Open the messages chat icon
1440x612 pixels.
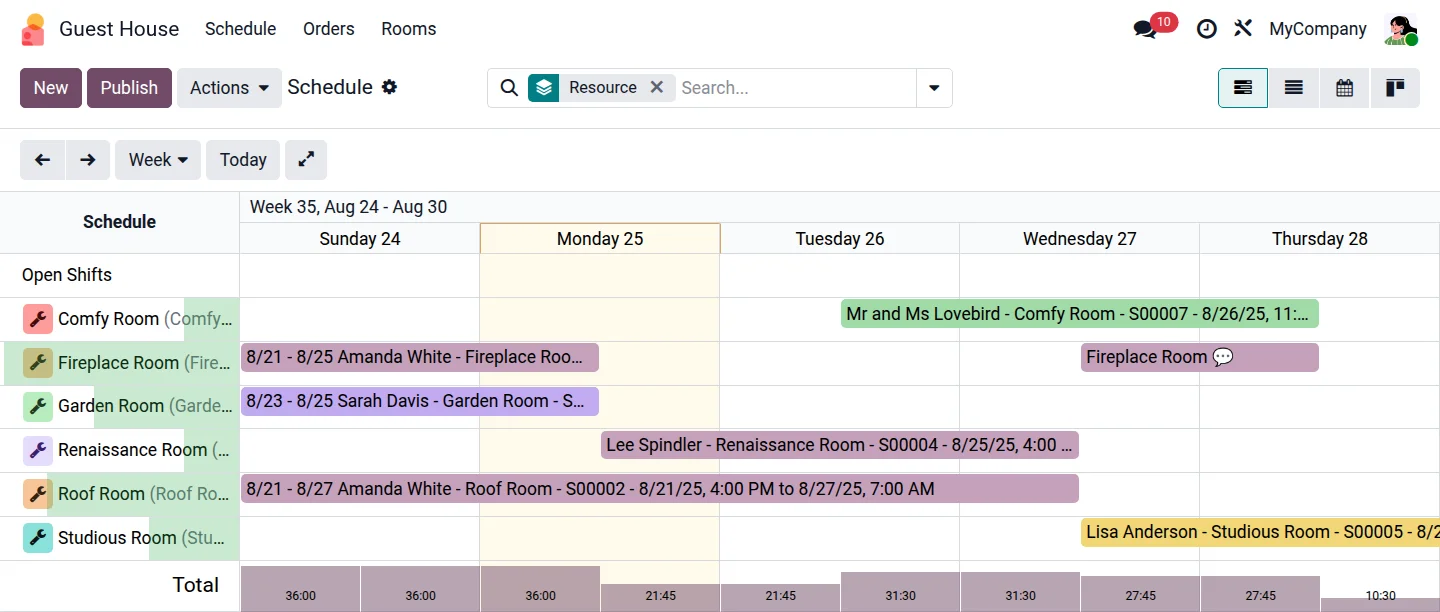click(x=1145, y=29)
